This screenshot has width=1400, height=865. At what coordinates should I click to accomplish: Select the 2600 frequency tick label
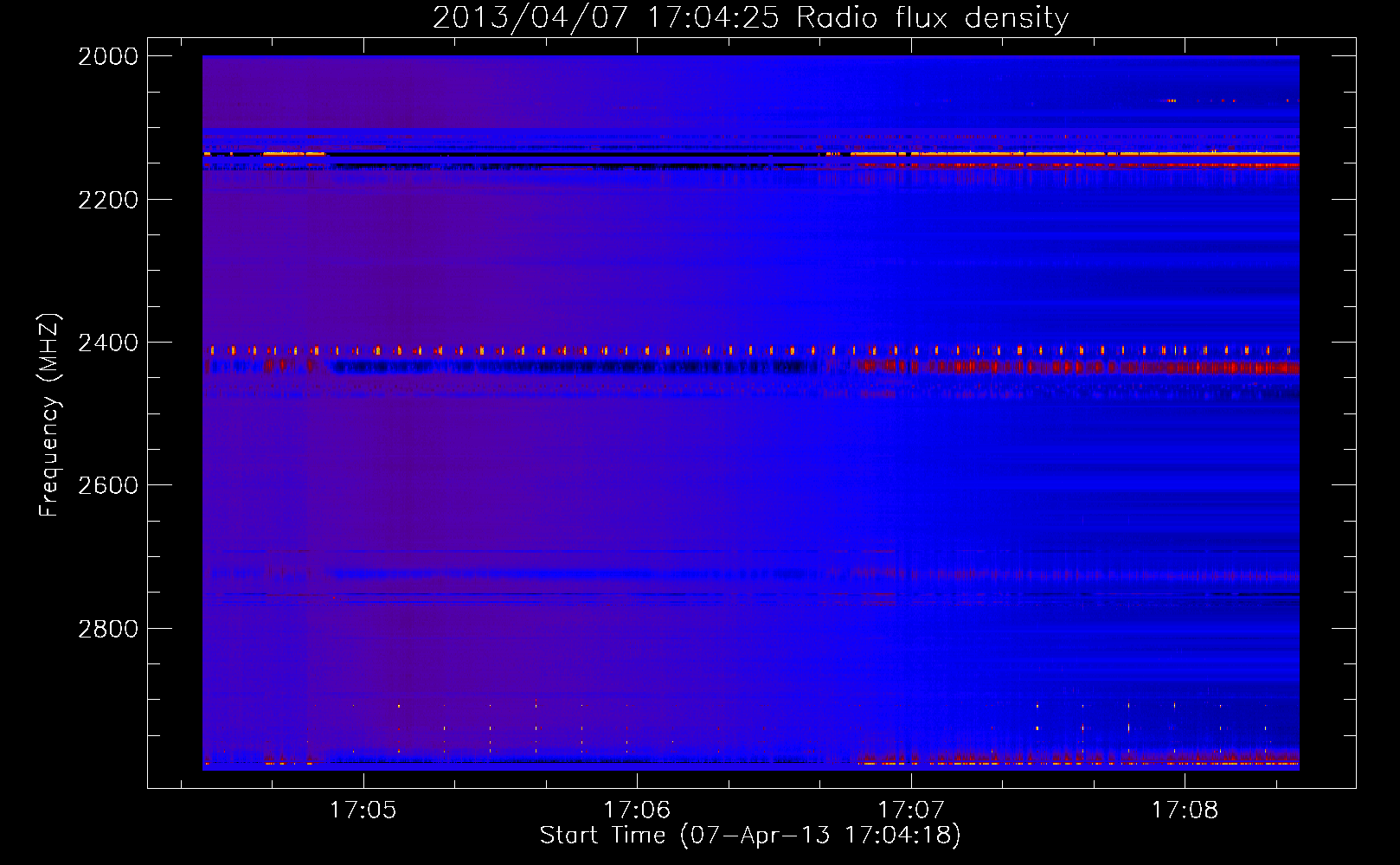(x=108, y=485)
